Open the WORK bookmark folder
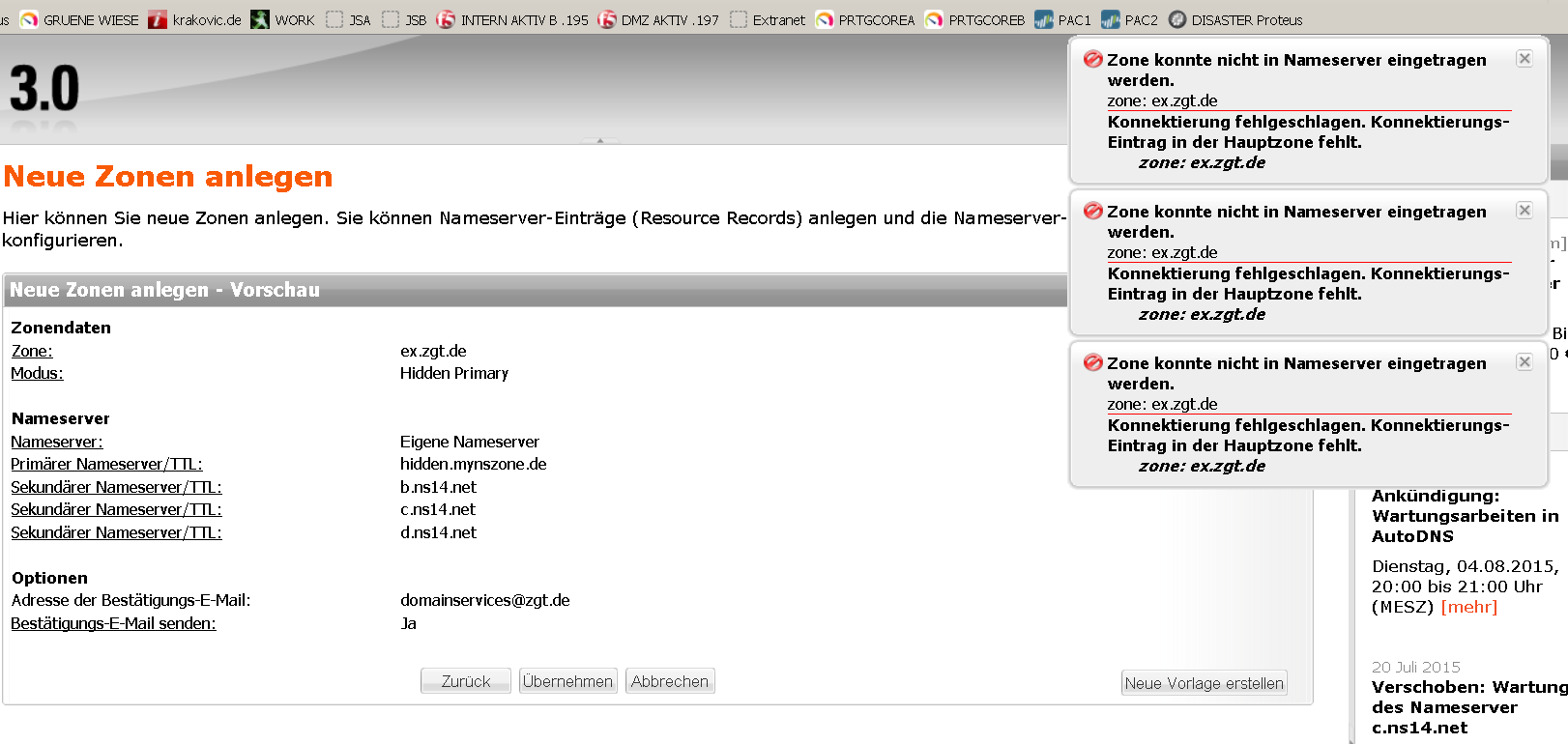1568x744 pixels. coord(282,19)
